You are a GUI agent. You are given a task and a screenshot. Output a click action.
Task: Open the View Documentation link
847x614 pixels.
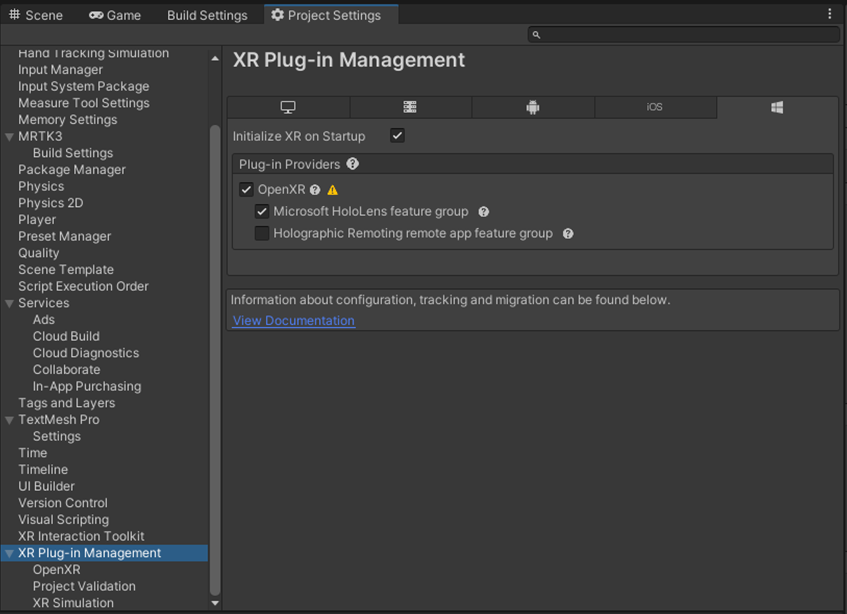294,321
